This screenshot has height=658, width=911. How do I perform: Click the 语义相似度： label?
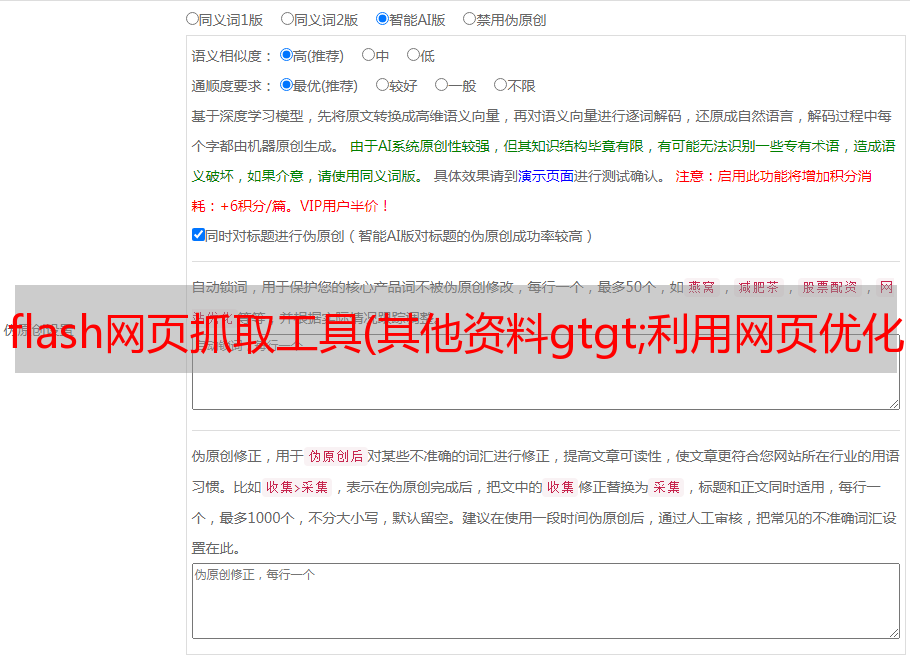click(232, 56)
